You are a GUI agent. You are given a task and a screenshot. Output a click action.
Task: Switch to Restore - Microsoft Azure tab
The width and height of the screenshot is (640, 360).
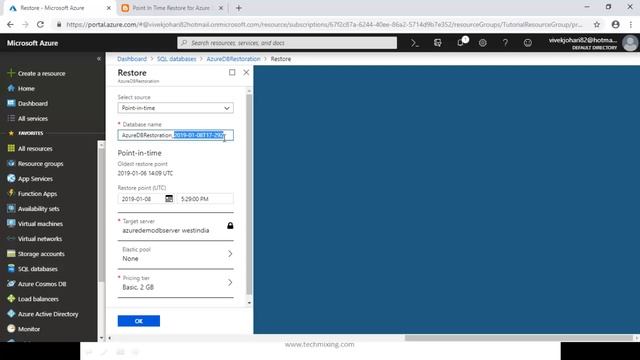(x=60, y=8)
